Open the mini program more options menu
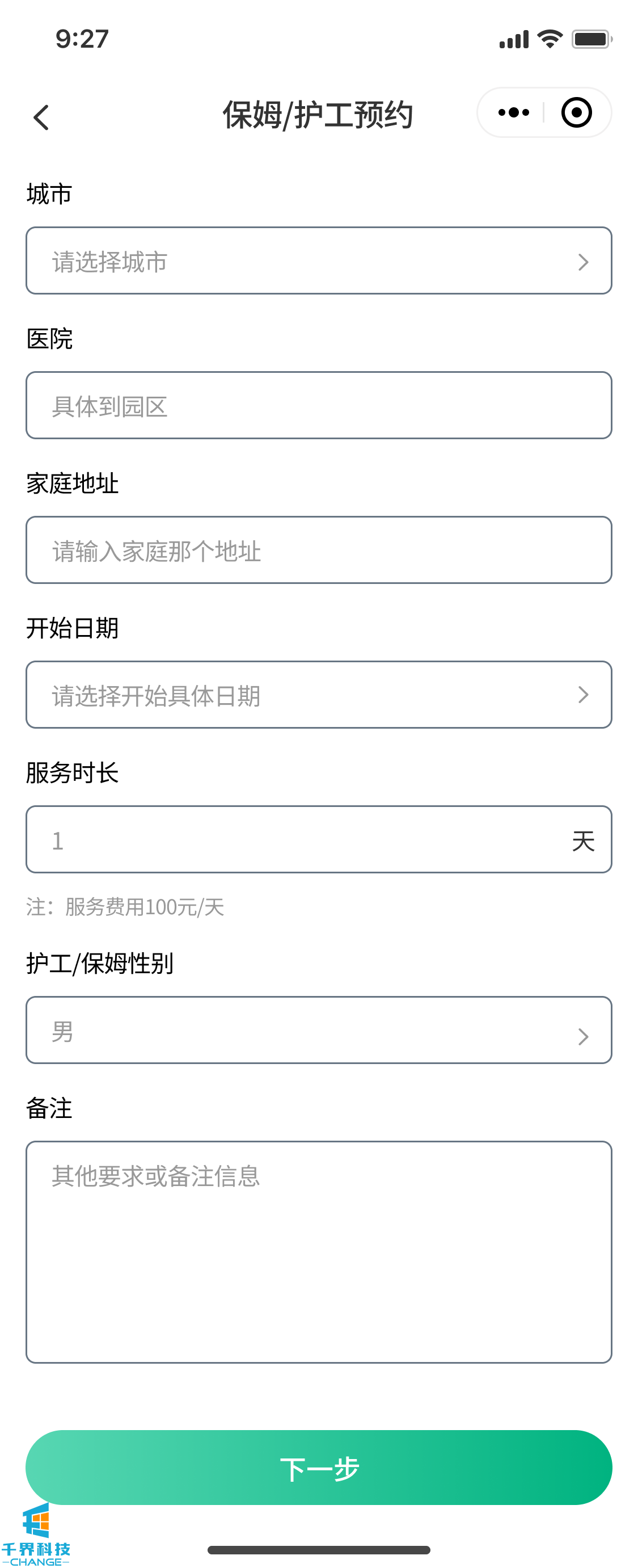The height and width of the screenshot is (1568, 638). 513,112
